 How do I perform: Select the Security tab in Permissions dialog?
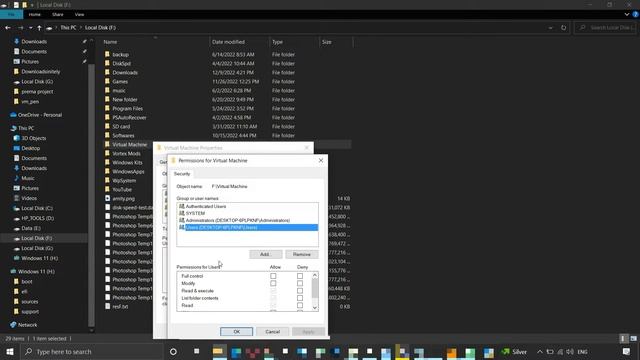click(x=182, y=174)
